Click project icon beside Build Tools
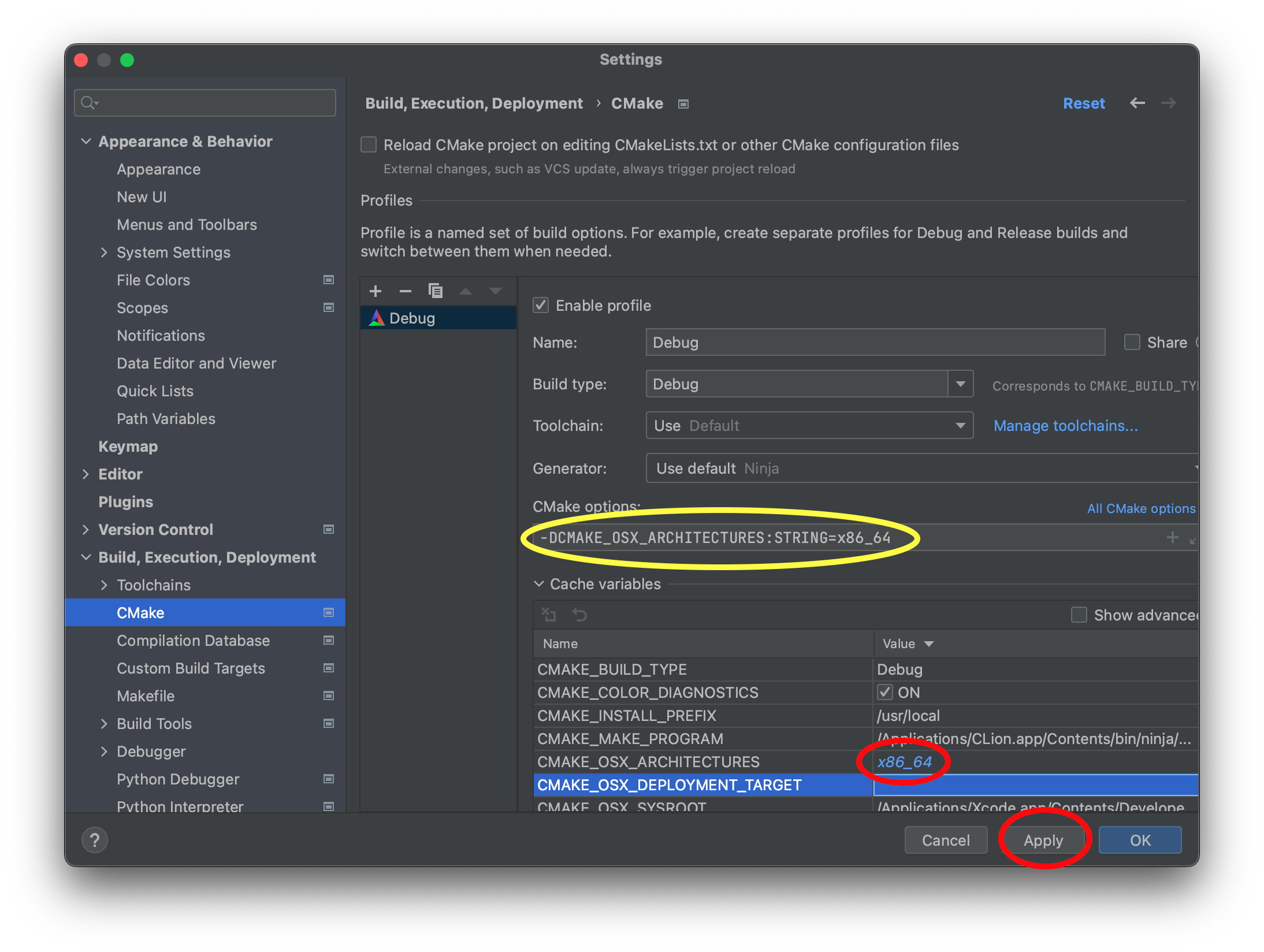This screenshot has height=952, width=1264. [x=329, y=724]
